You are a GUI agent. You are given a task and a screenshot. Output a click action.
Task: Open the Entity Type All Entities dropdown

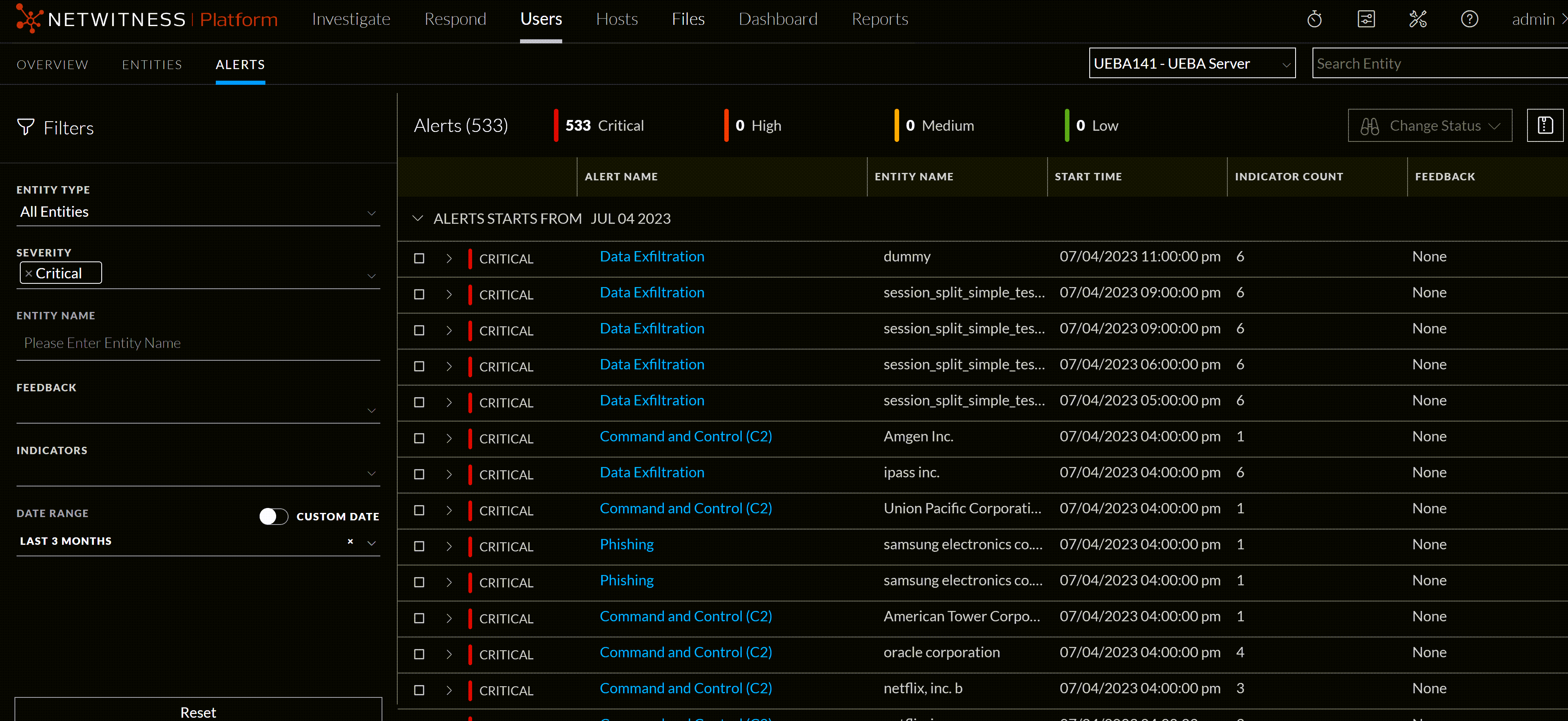198,213
